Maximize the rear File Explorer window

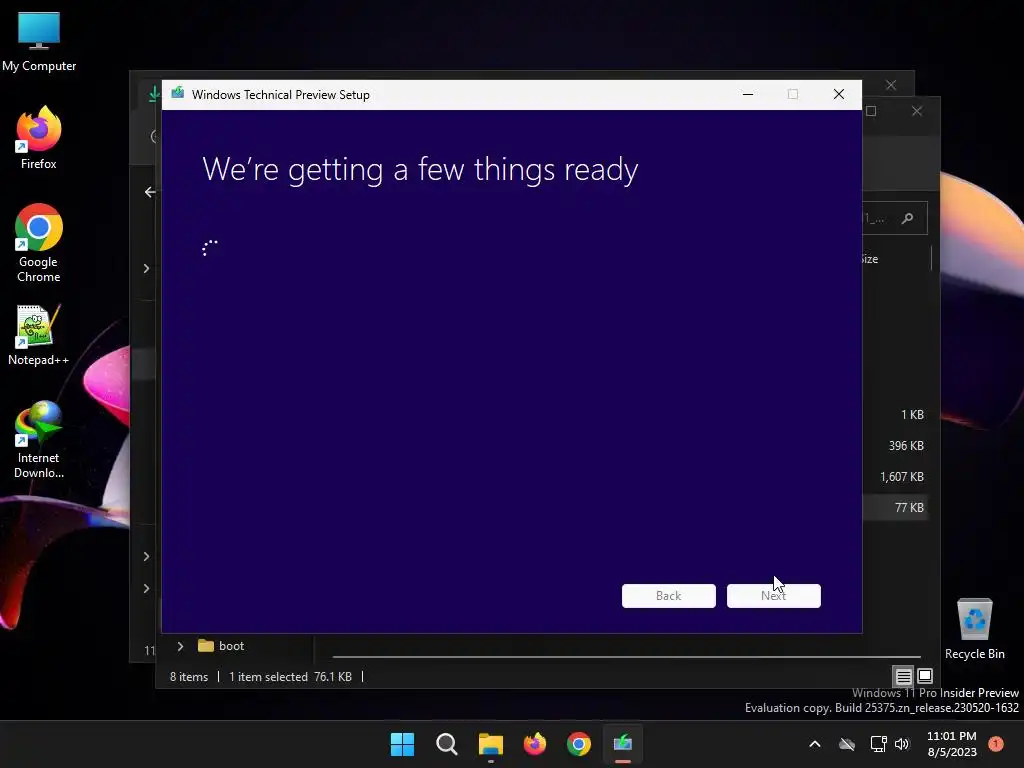coord(871,111)
